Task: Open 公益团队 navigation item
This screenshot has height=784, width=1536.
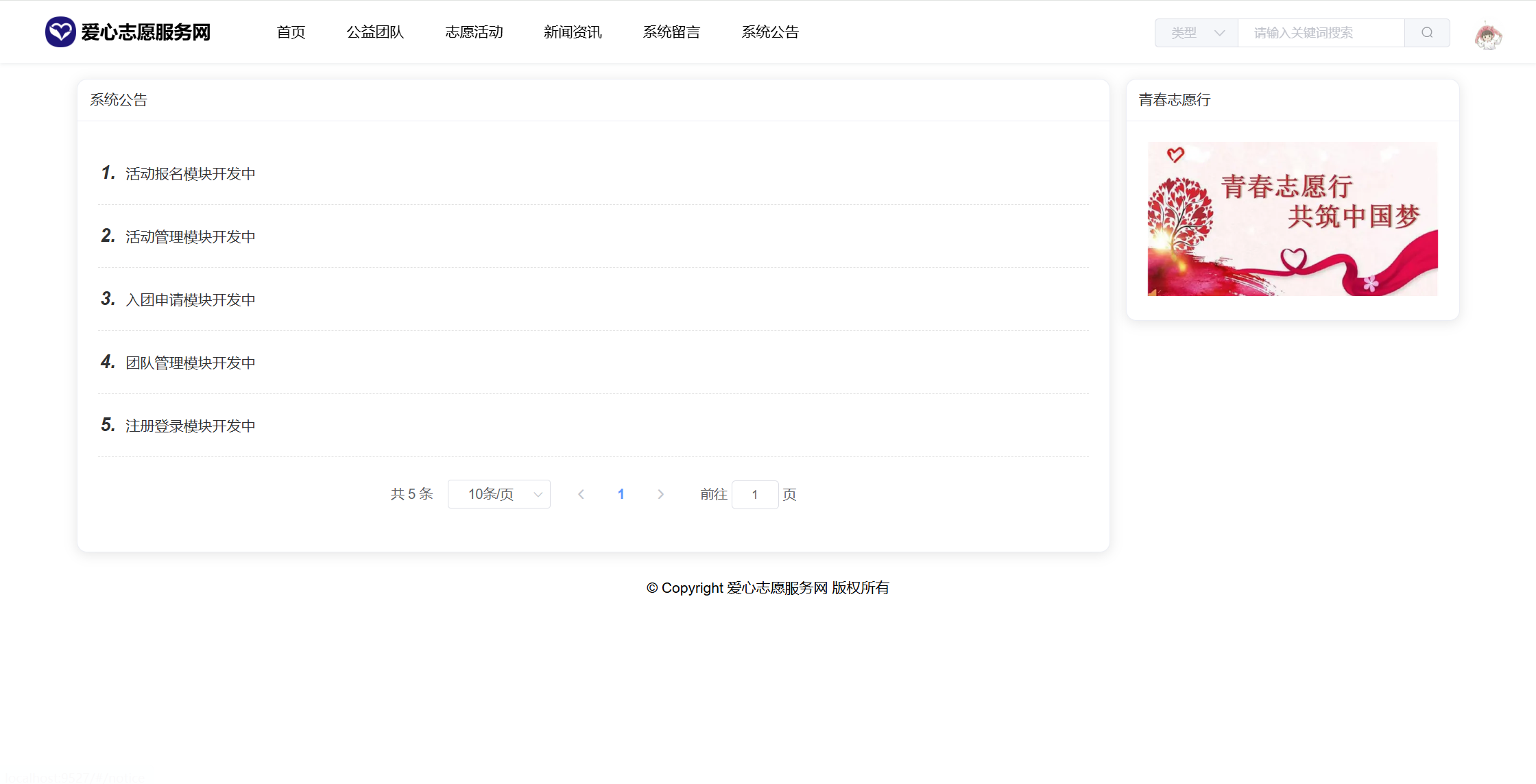Action: tap(375, 32)
